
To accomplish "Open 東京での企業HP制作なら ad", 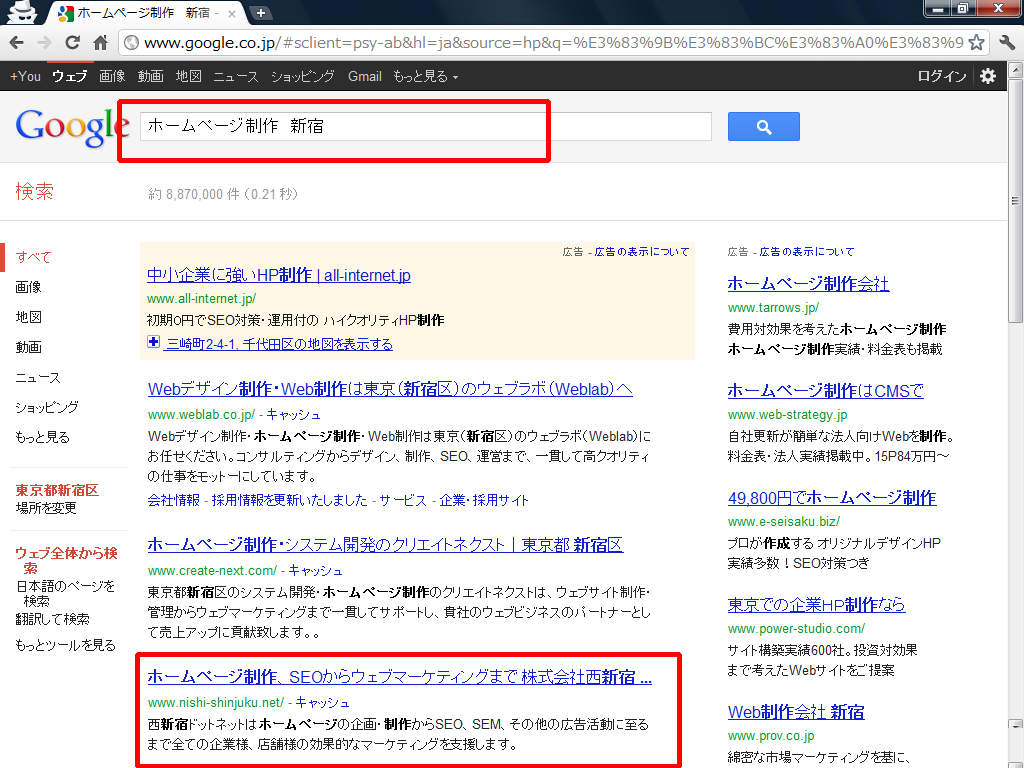I will [816, 605].
